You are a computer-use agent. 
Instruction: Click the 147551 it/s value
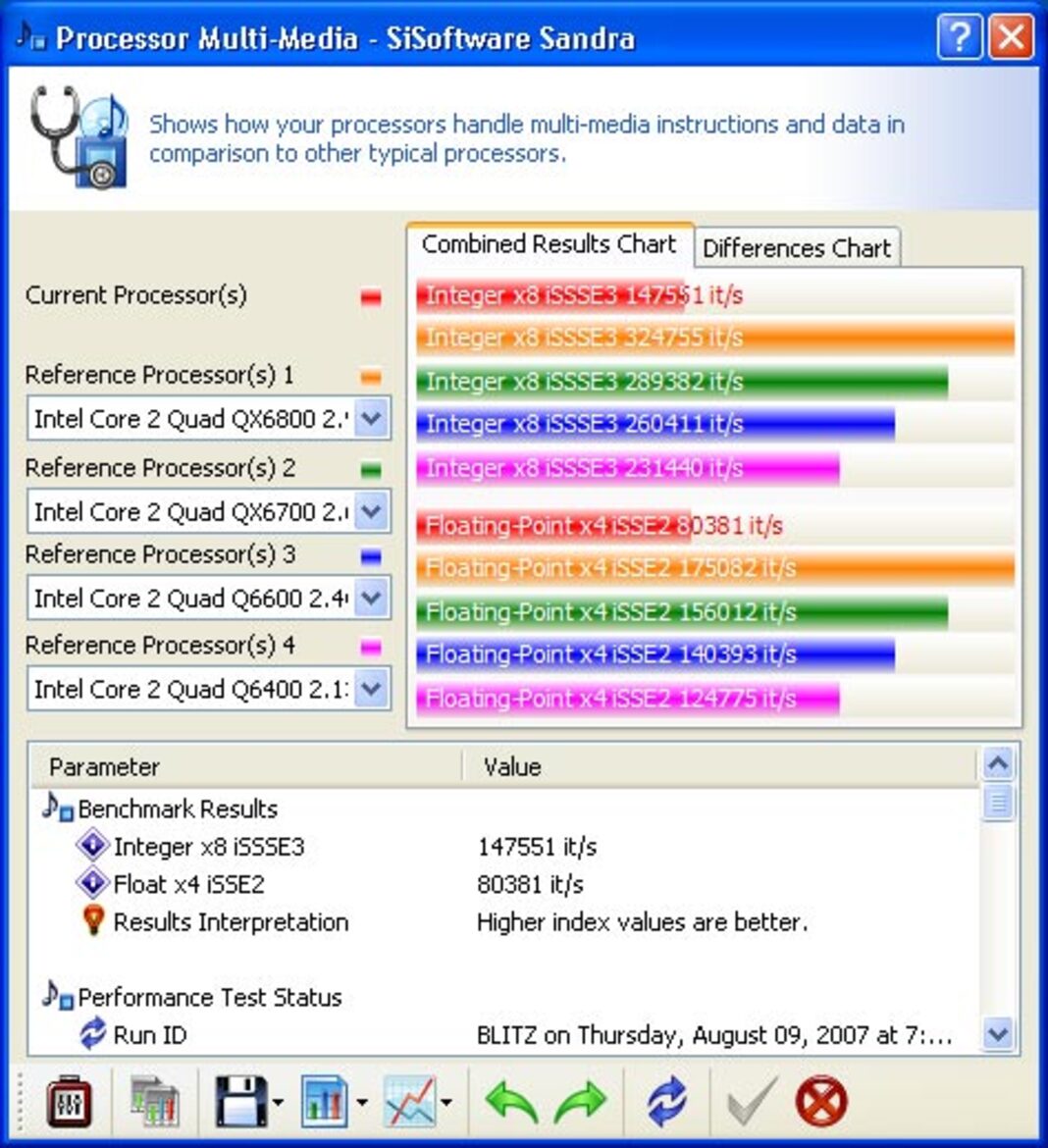click(537, 847)
